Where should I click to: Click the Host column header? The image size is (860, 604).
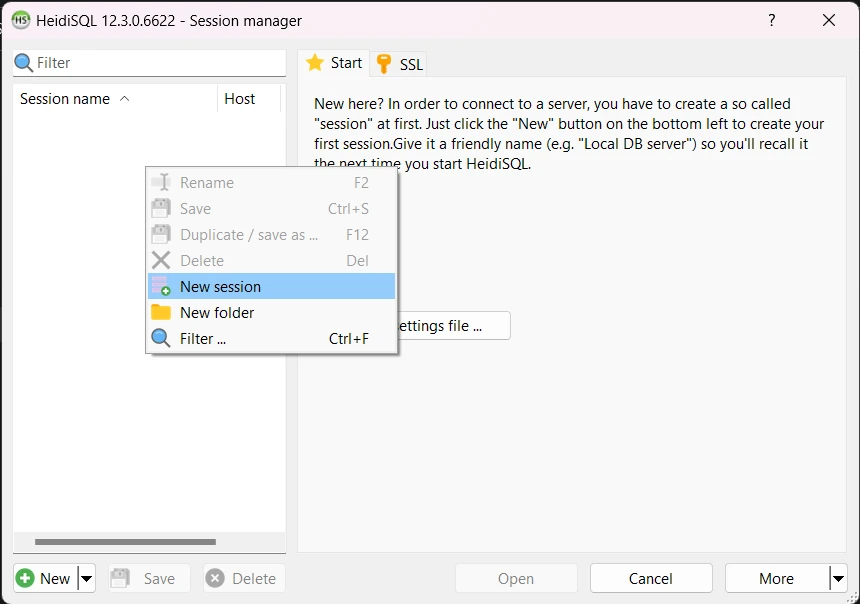(249, 99)
